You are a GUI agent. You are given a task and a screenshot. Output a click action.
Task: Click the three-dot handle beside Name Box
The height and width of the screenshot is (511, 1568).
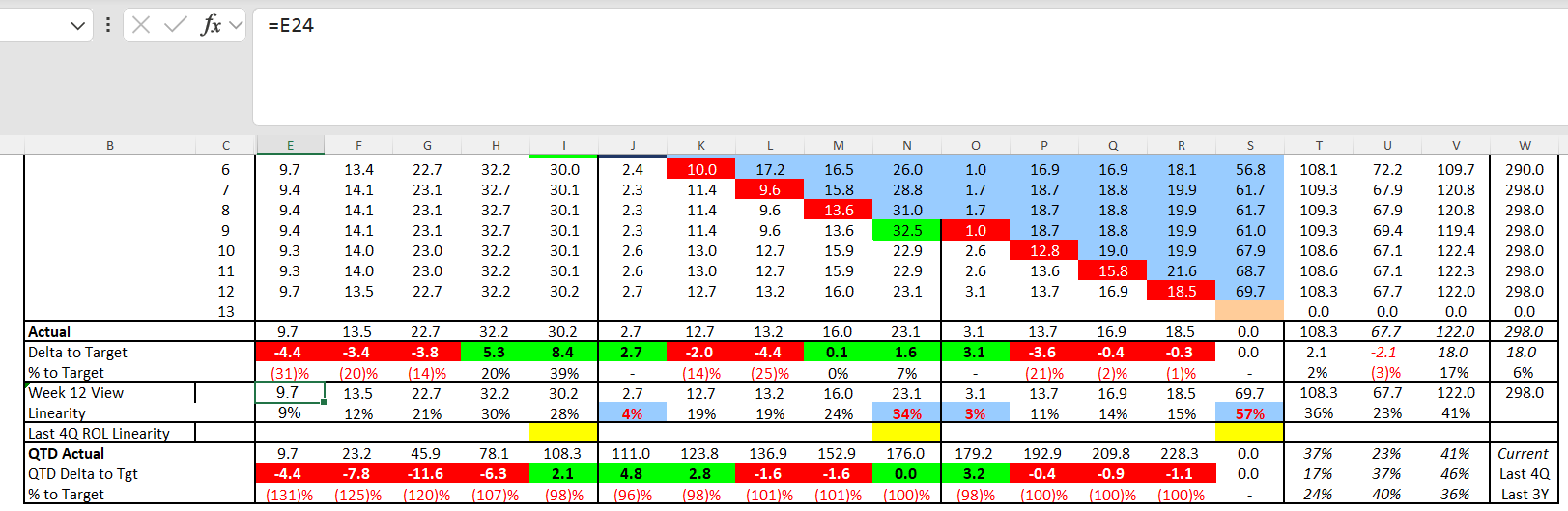click(108, 25)
